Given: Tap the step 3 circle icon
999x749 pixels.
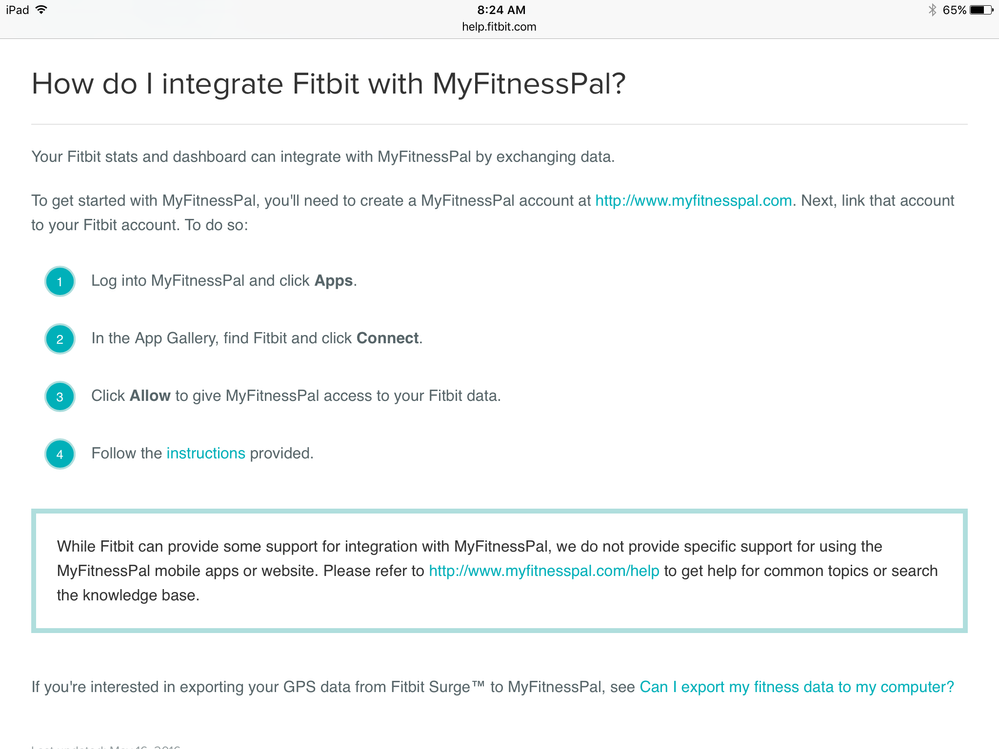Looking at the screenshot, I should pos(60,397).
